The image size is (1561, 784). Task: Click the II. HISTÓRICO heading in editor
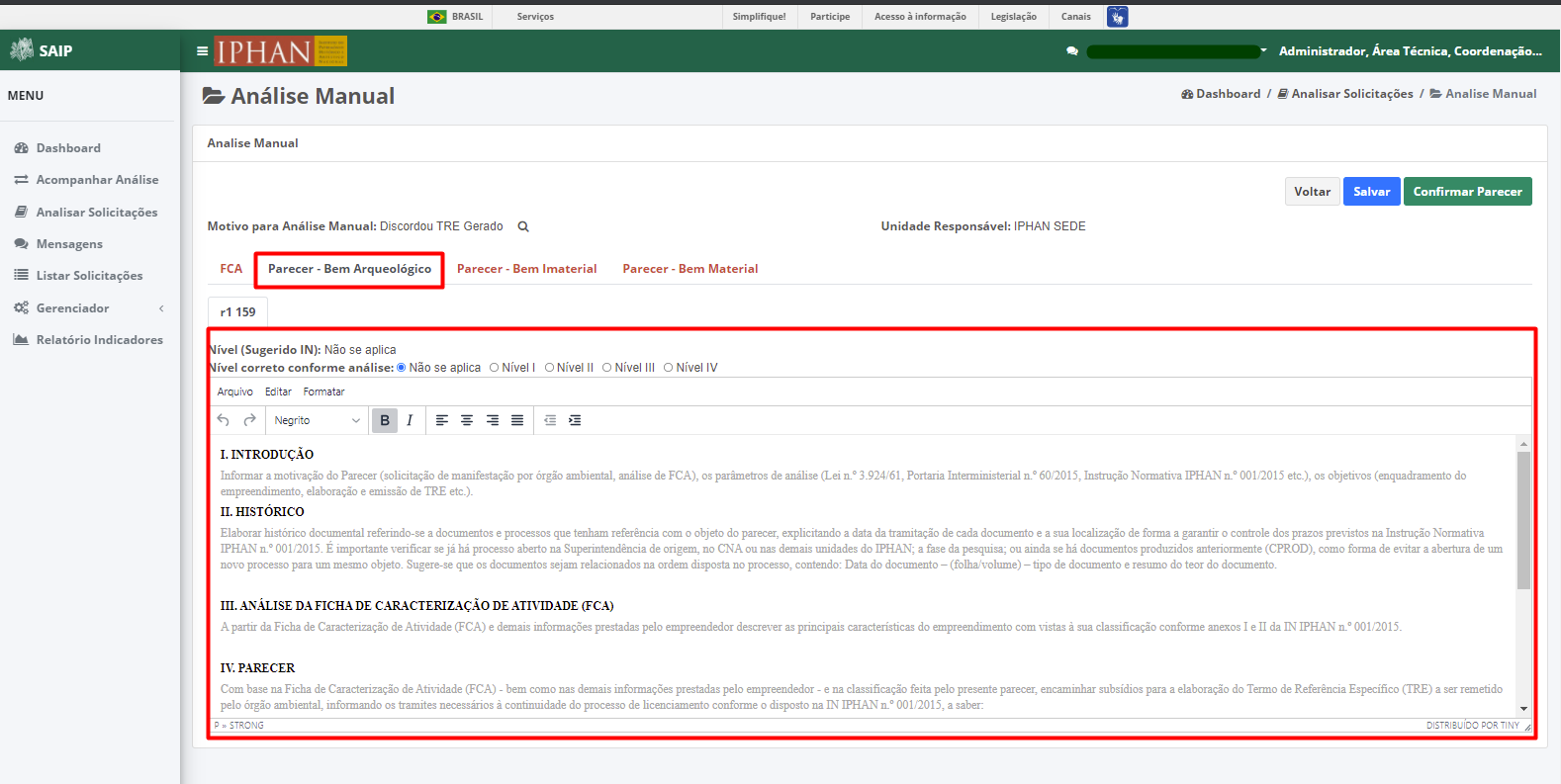point(262,512)
